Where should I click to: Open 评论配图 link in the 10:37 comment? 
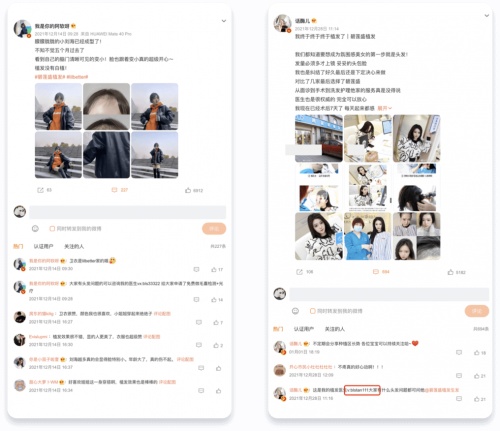pos(185,359)
